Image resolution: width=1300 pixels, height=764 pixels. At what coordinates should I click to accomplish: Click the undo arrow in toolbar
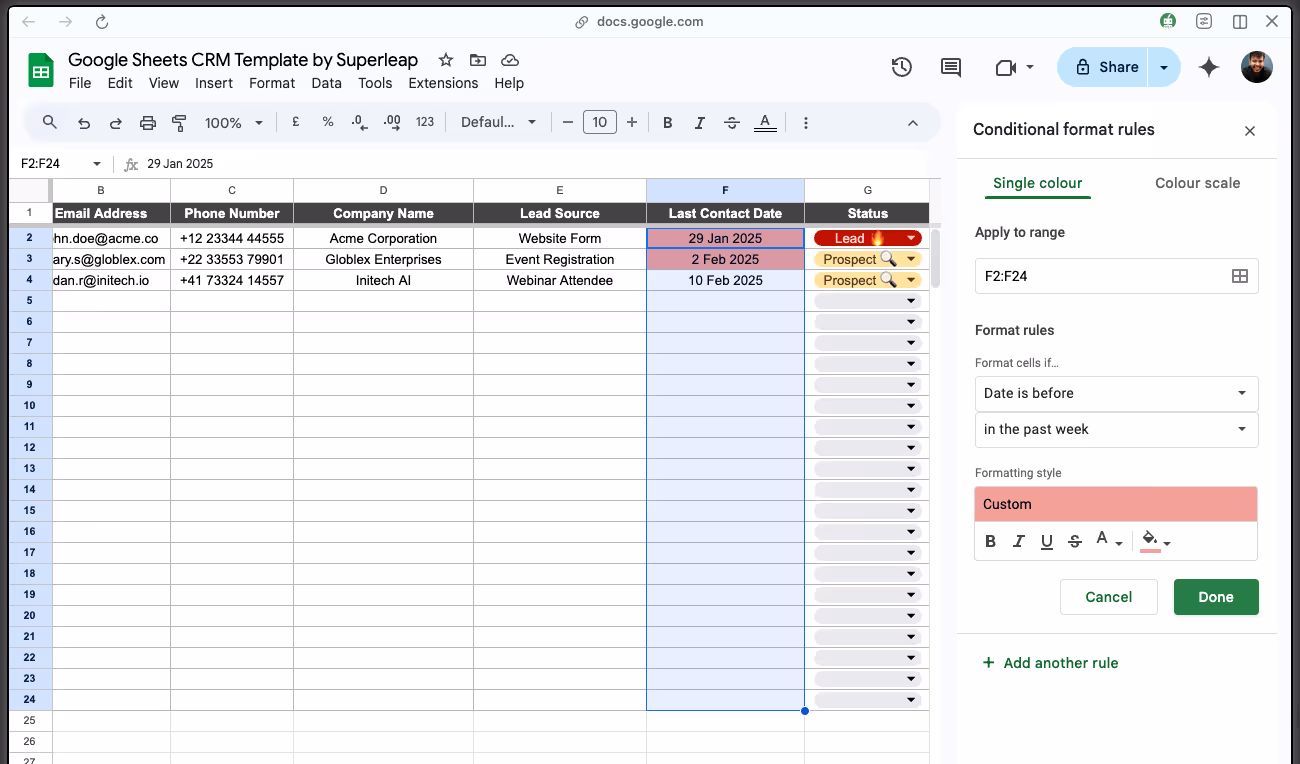click(84, 122)
